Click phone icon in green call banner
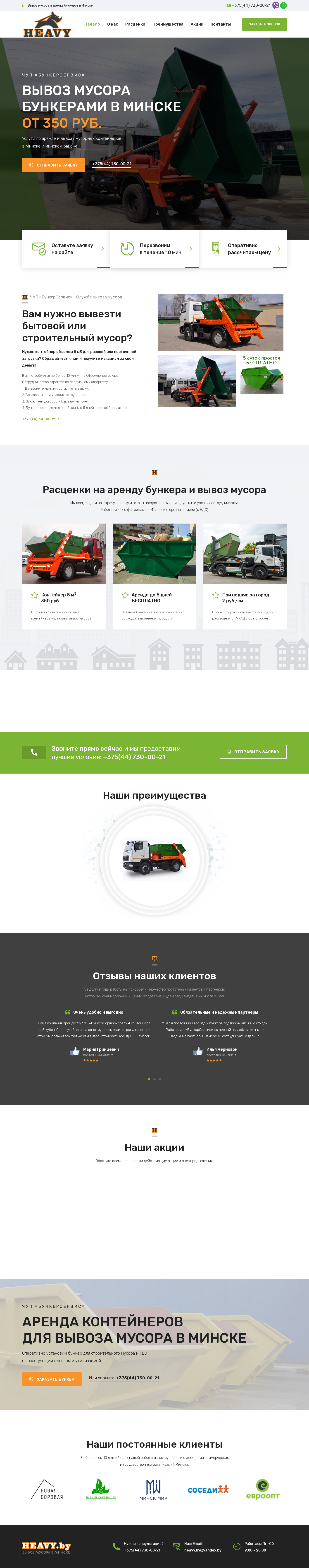Viewport: 309px width, 1568px height. point(34,752)
